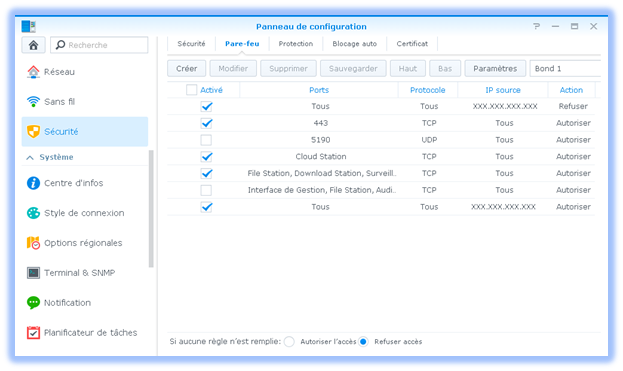The height and width of the screenshot is (371, 623).
Task: Open Notification speech bubble icon
Action: click(33, 303)
